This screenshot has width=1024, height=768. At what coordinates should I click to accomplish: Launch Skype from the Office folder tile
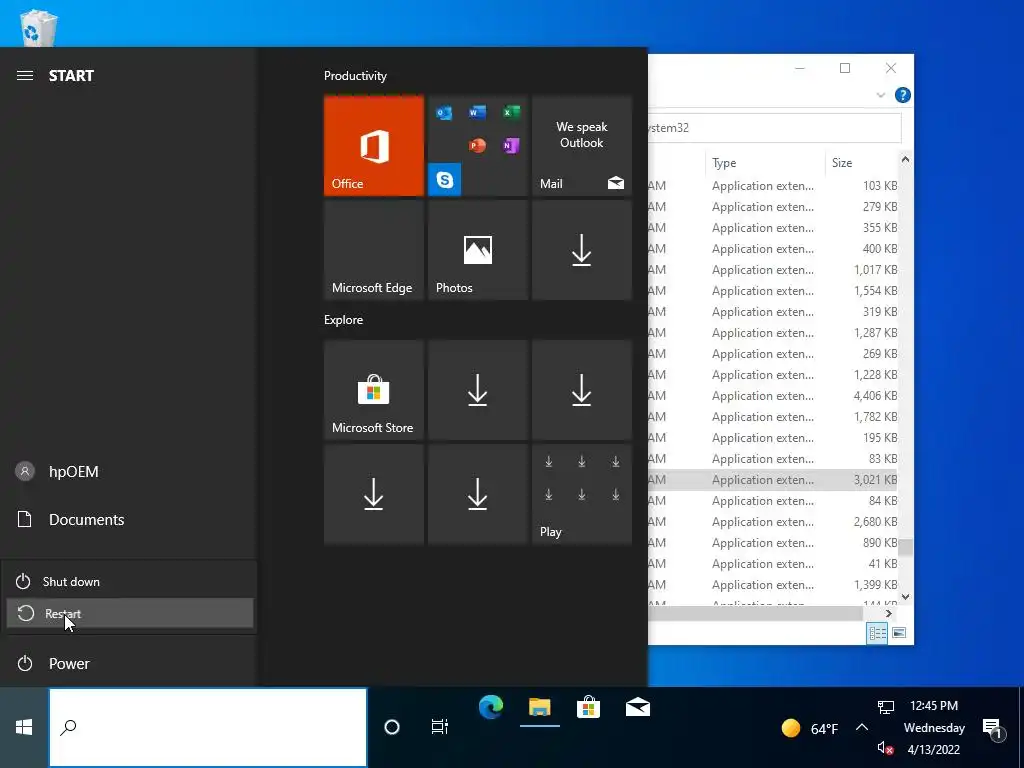click(x=445, y=179)
